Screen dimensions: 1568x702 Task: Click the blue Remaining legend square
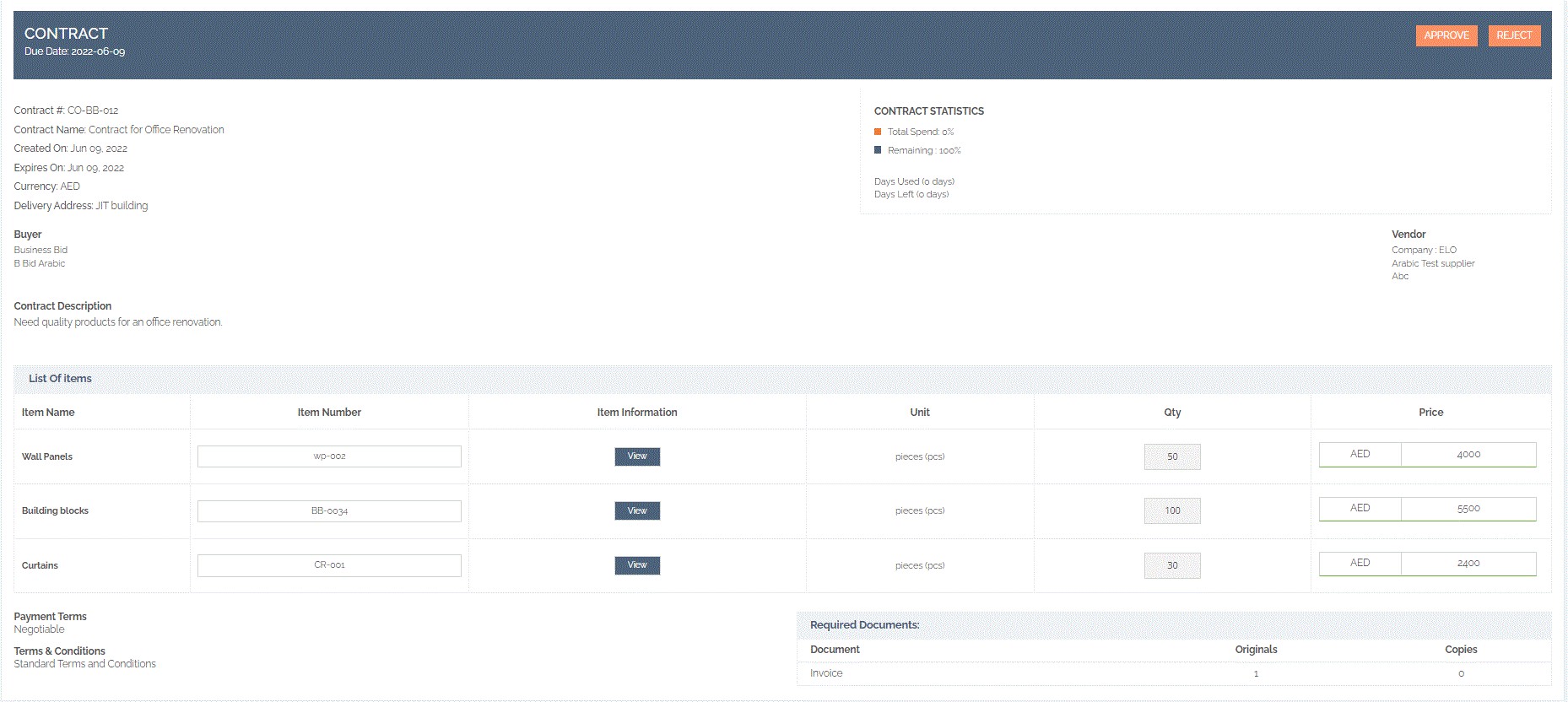point(878,150)
